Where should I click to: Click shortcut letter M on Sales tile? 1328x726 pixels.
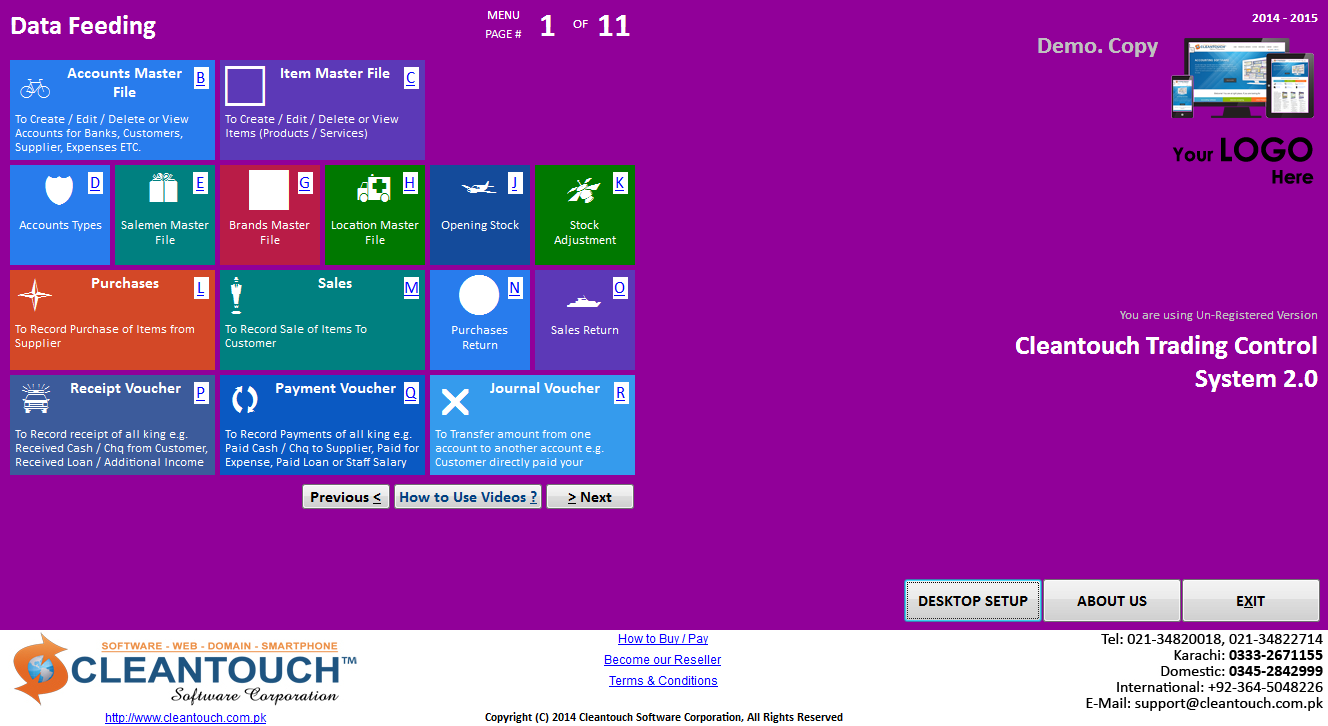411,288
